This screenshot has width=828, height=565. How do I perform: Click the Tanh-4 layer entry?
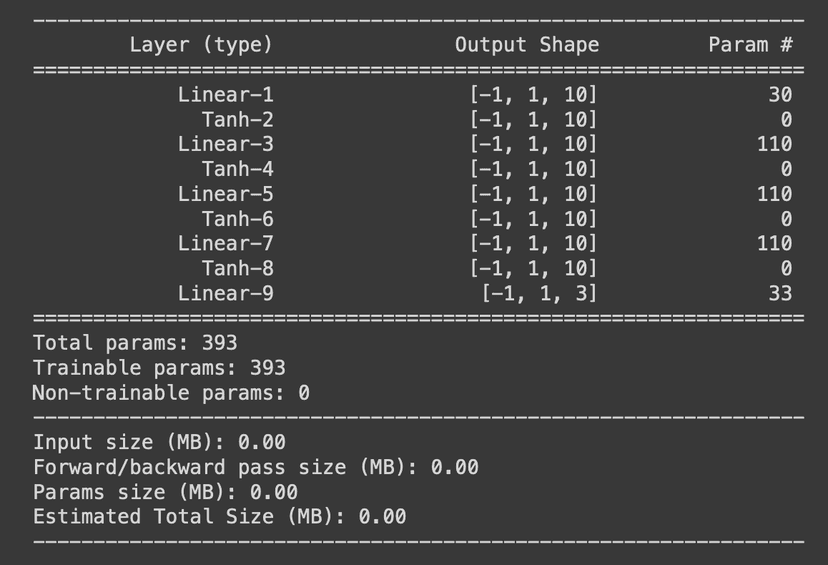(x=237, y=169)
